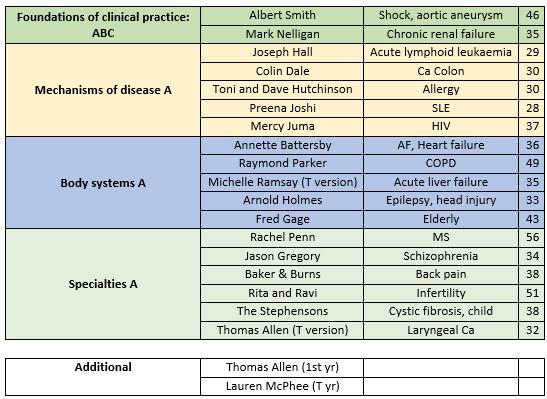Image resolution: width=547 pixels, height=399 pixels.
Task: Click the Toni and Dave Hutchinson cell
Action: (x=282, y=90)
